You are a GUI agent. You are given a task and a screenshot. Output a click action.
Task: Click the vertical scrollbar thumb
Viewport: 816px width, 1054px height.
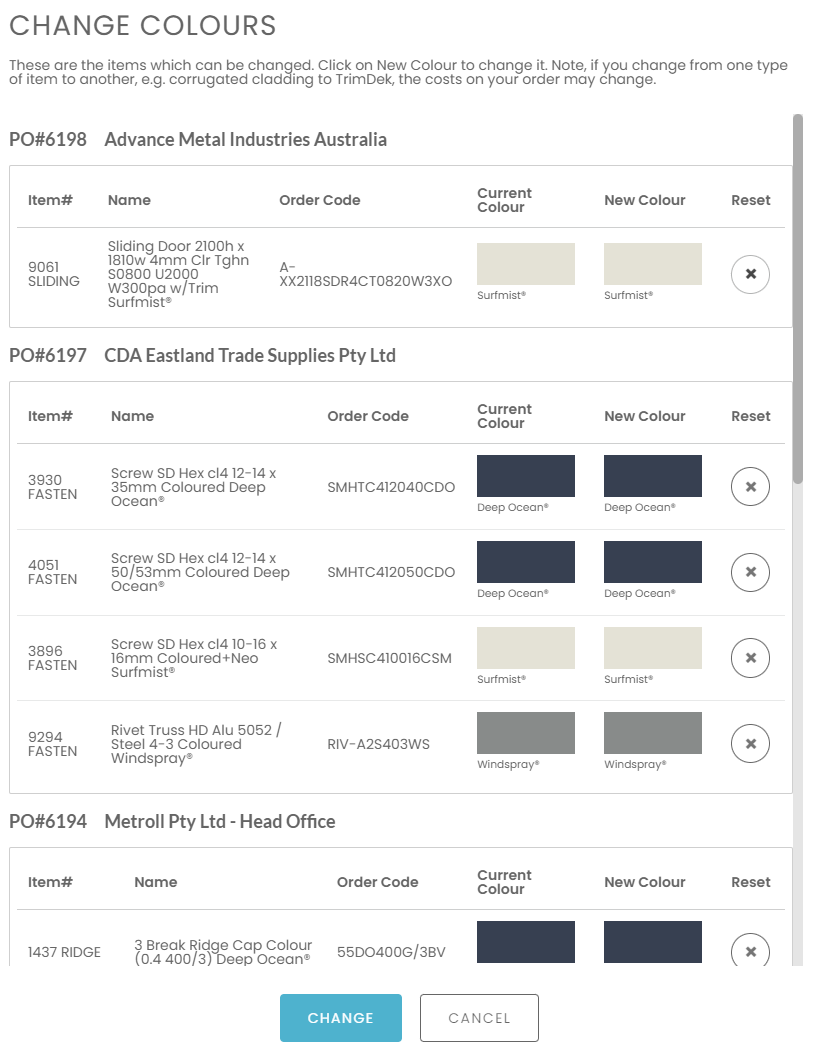click(797, 300)
